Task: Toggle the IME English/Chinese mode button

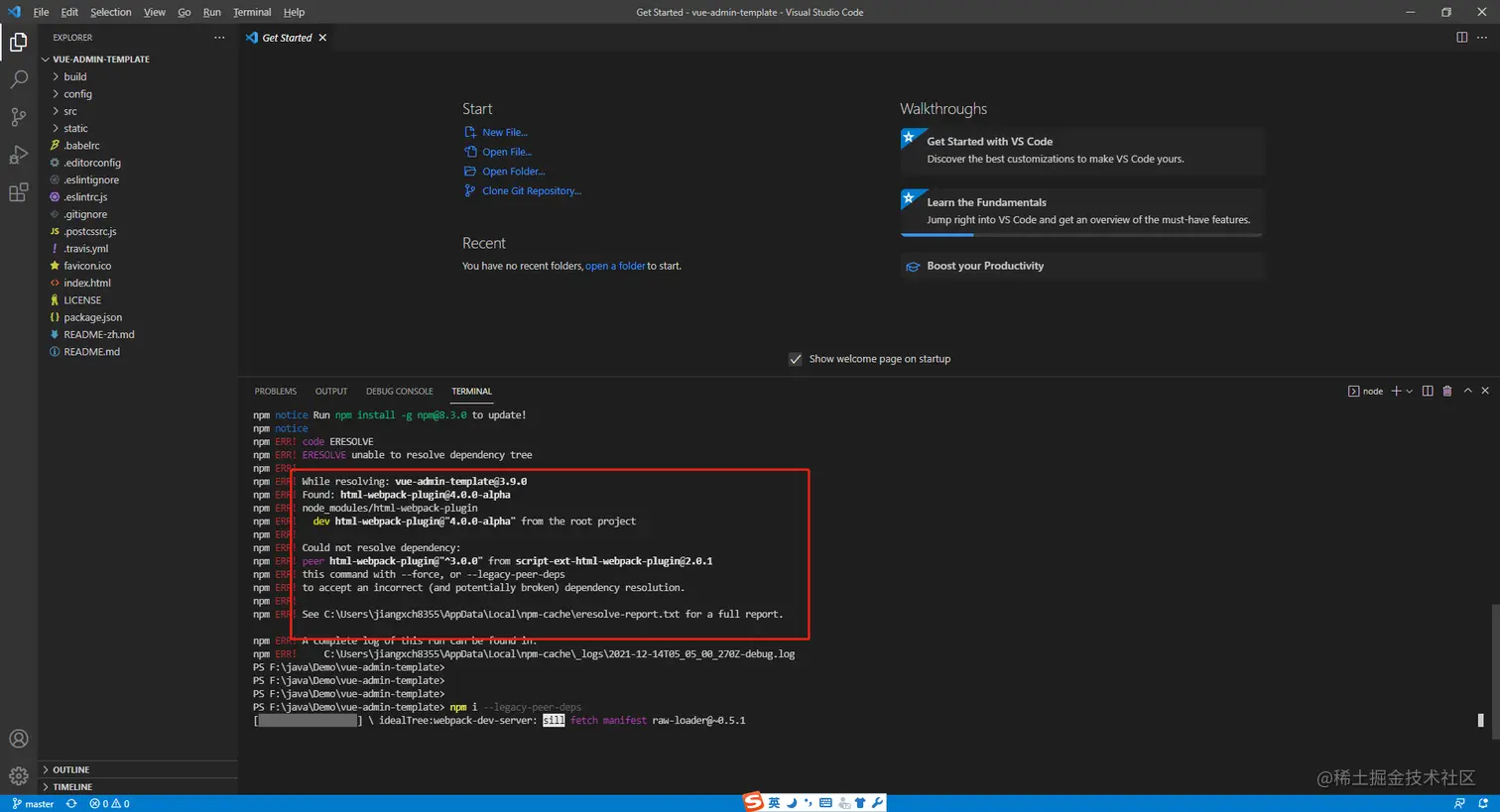Action: coord(774,803)
